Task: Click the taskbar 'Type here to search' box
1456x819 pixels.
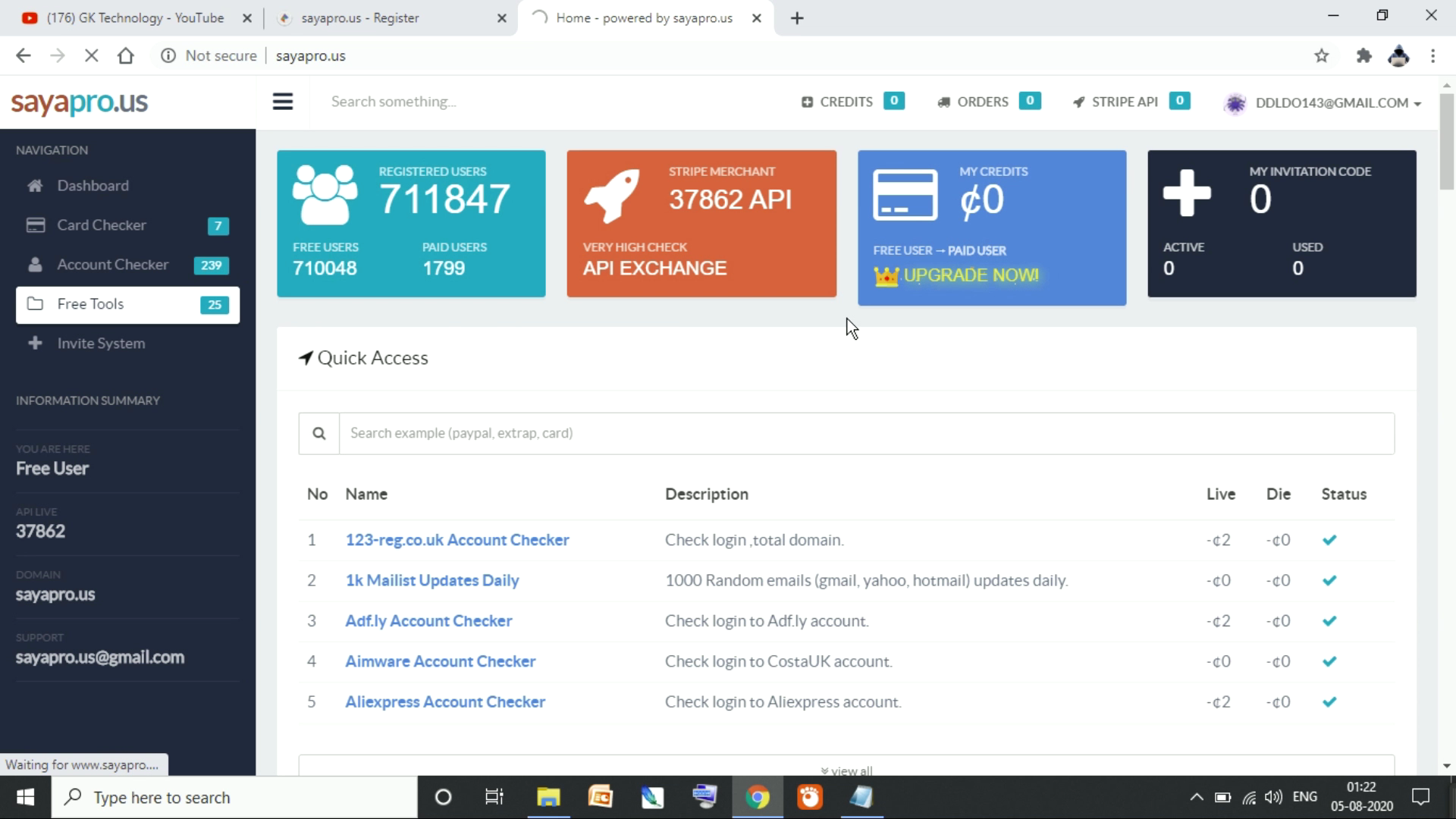Action: 234,797
